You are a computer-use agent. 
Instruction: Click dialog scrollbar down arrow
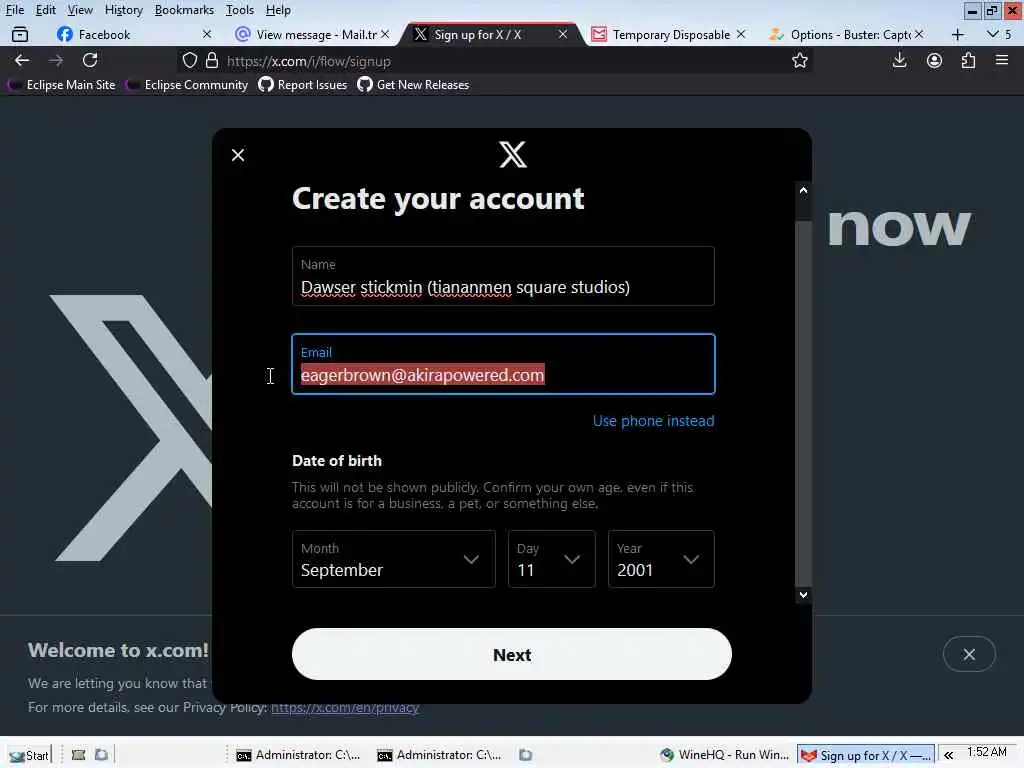pyautogui.click(x=803, y=595)
